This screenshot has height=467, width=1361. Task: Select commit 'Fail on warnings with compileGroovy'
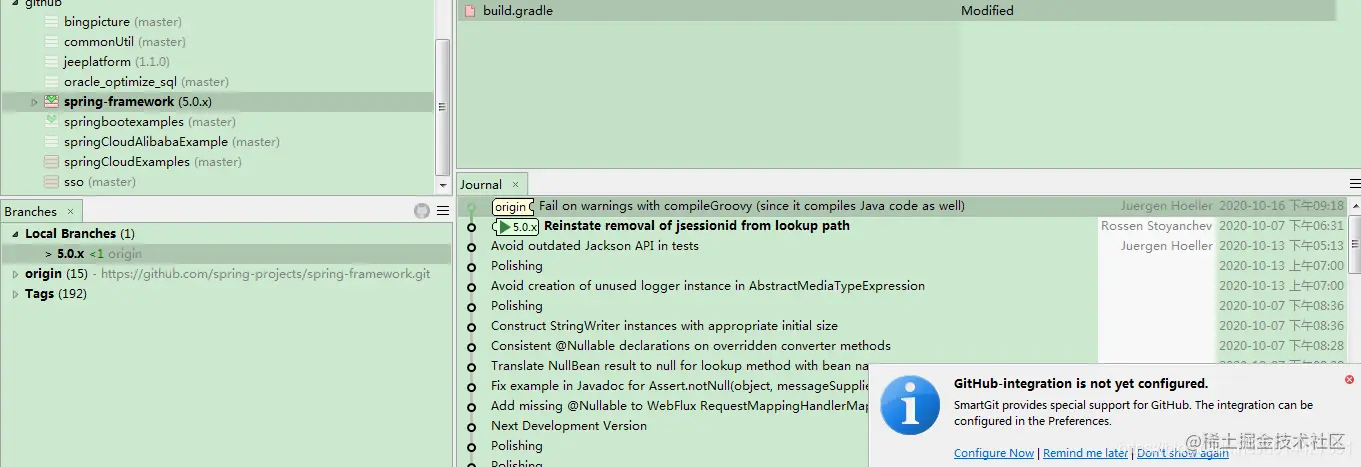point(752,206)
